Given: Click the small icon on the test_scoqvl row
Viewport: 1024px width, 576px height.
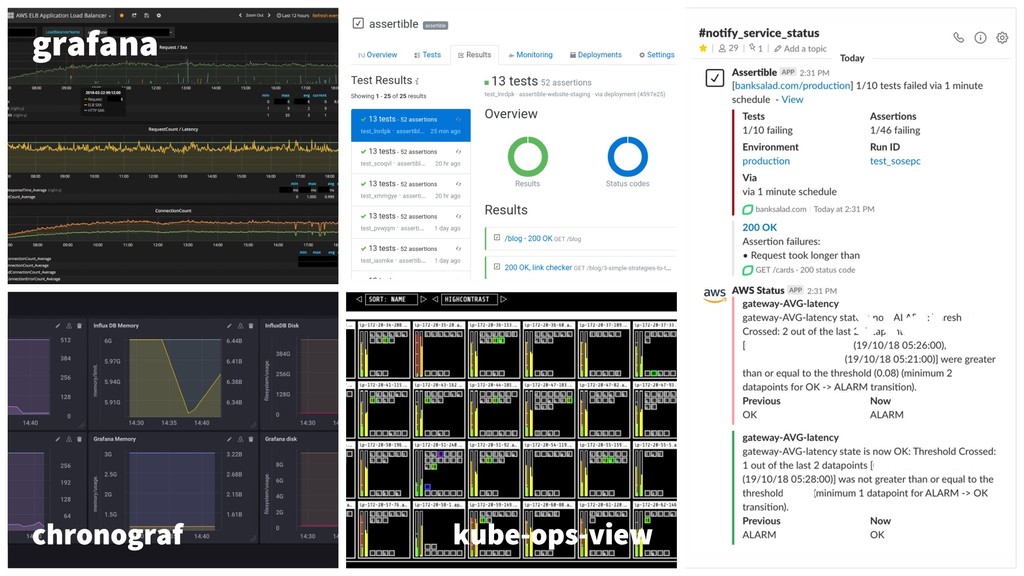Looking at the screenshot, I should tap(458, 152).
